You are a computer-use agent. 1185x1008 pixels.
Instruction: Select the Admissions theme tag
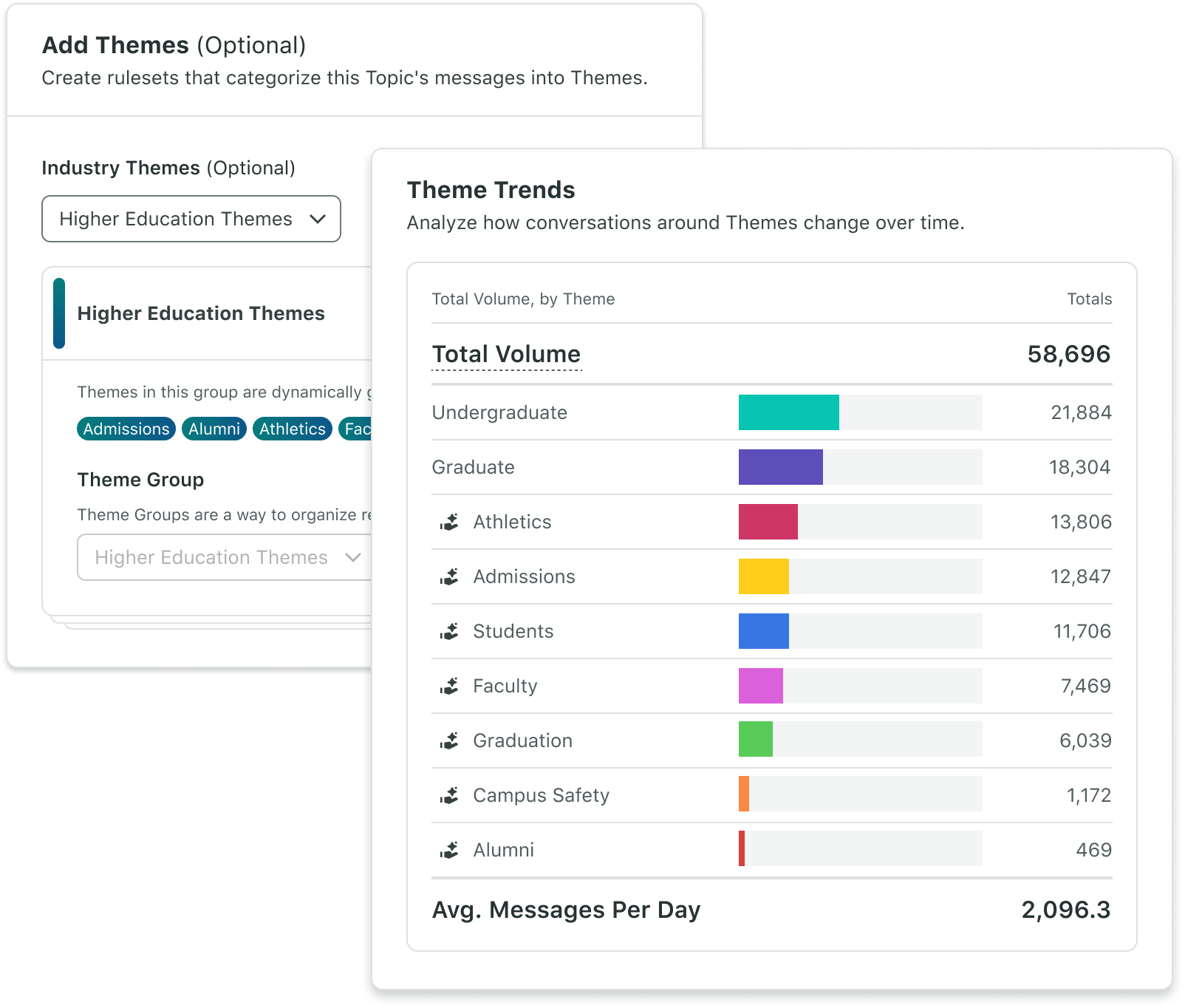pos(126,429)
